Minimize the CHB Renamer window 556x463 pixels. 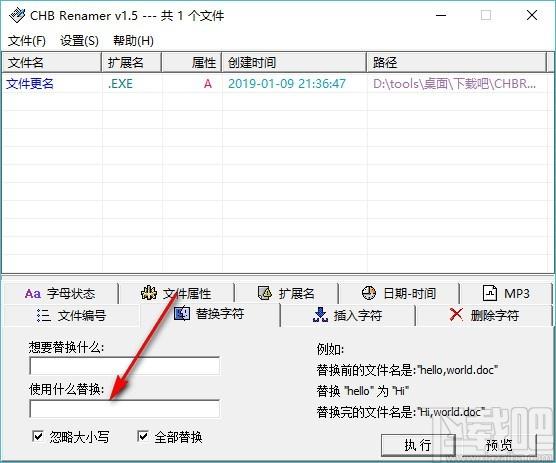point(441,15)
